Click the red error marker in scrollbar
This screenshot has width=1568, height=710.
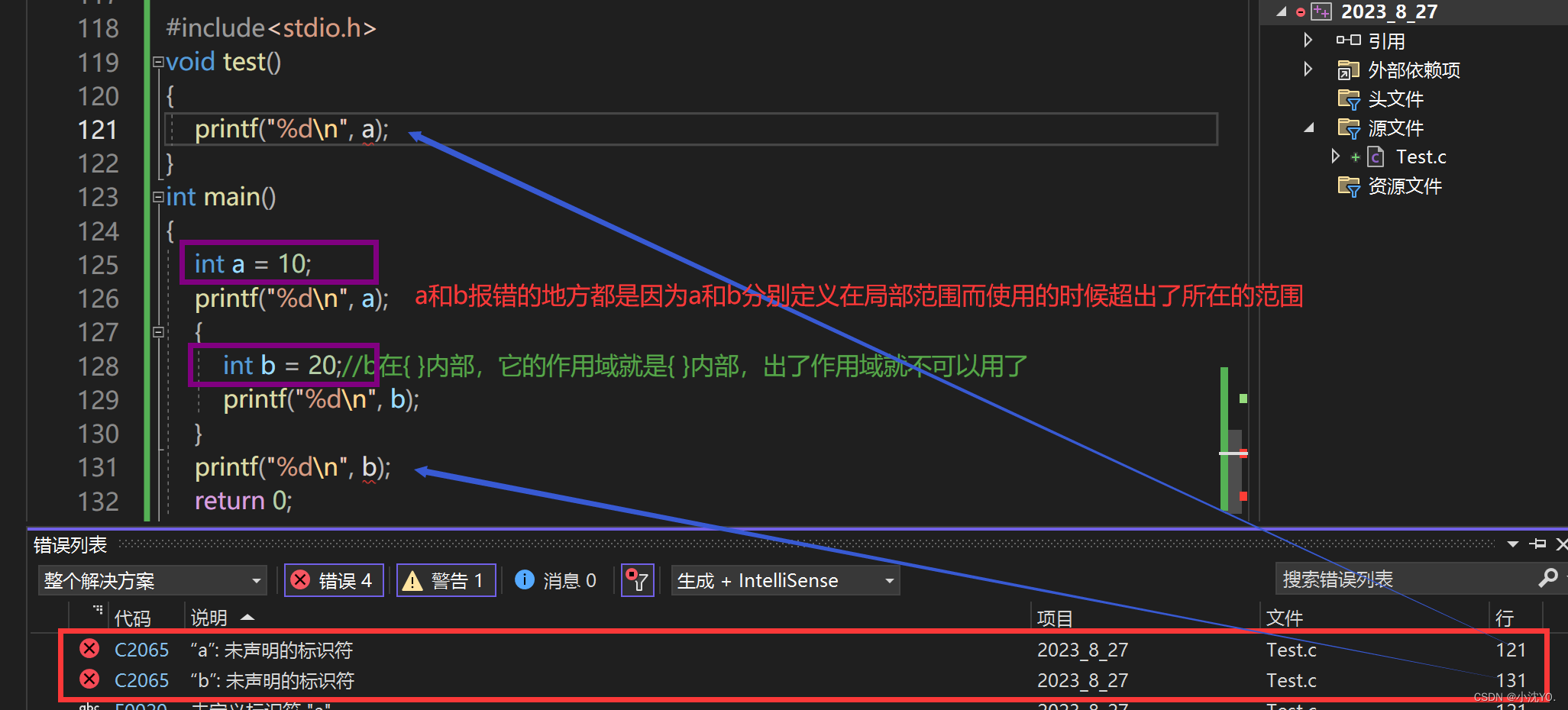tap(1243, 496)
